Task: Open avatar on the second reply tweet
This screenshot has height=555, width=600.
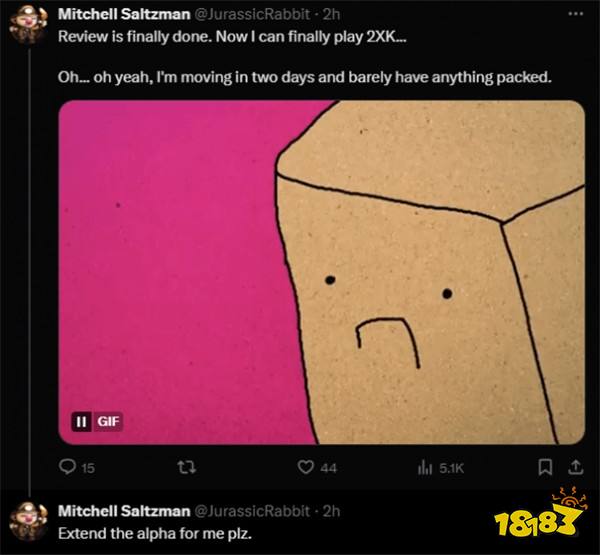Action: 28,522
